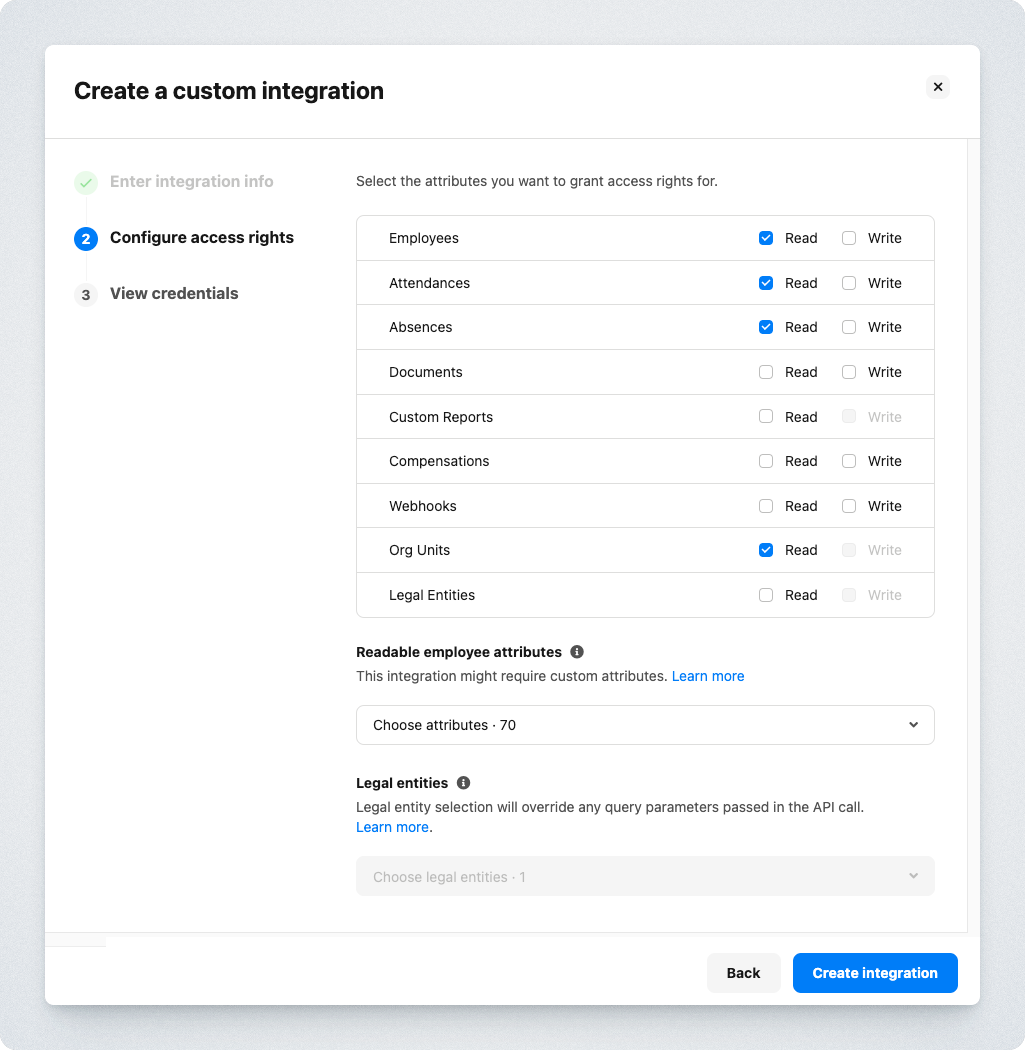Click the Create integration button
The image size is (1025, 1050).
tap(875, 973)
